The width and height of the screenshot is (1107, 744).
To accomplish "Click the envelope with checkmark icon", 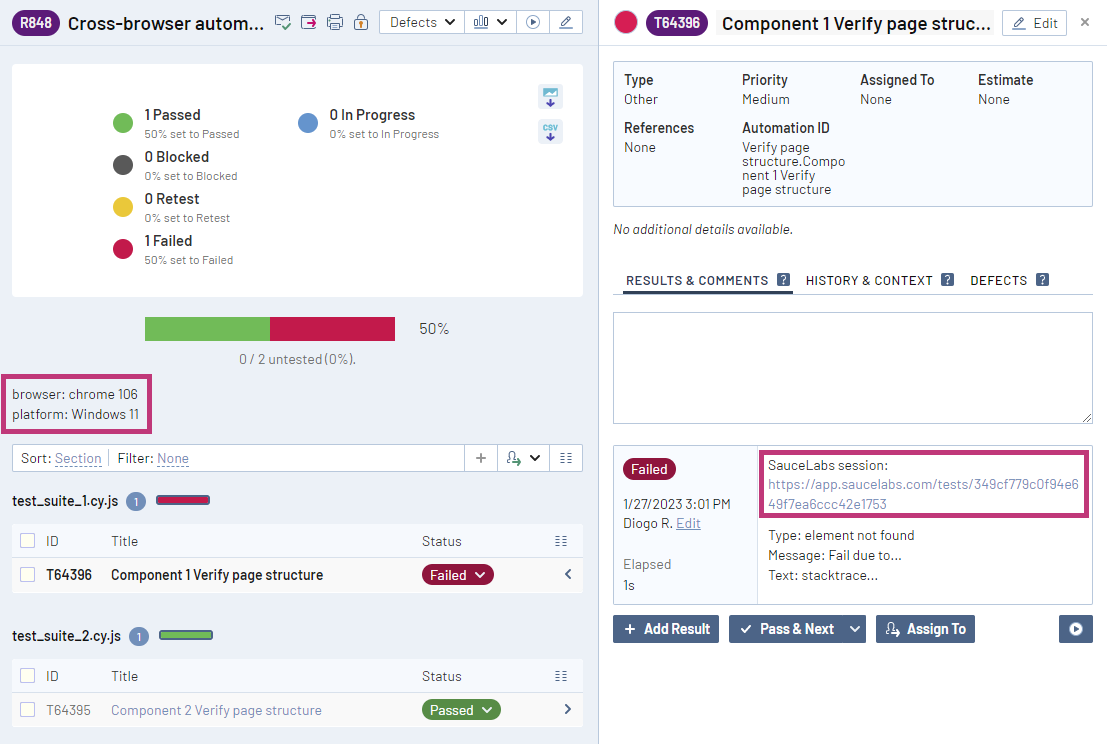I will [x=283, y=22].
